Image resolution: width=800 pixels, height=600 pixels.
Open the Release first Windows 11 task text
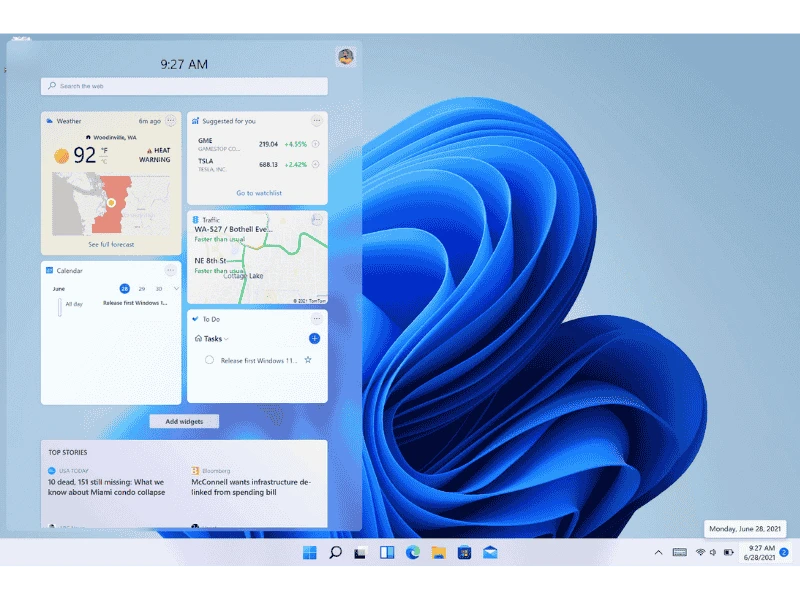(x=259, y=360)
